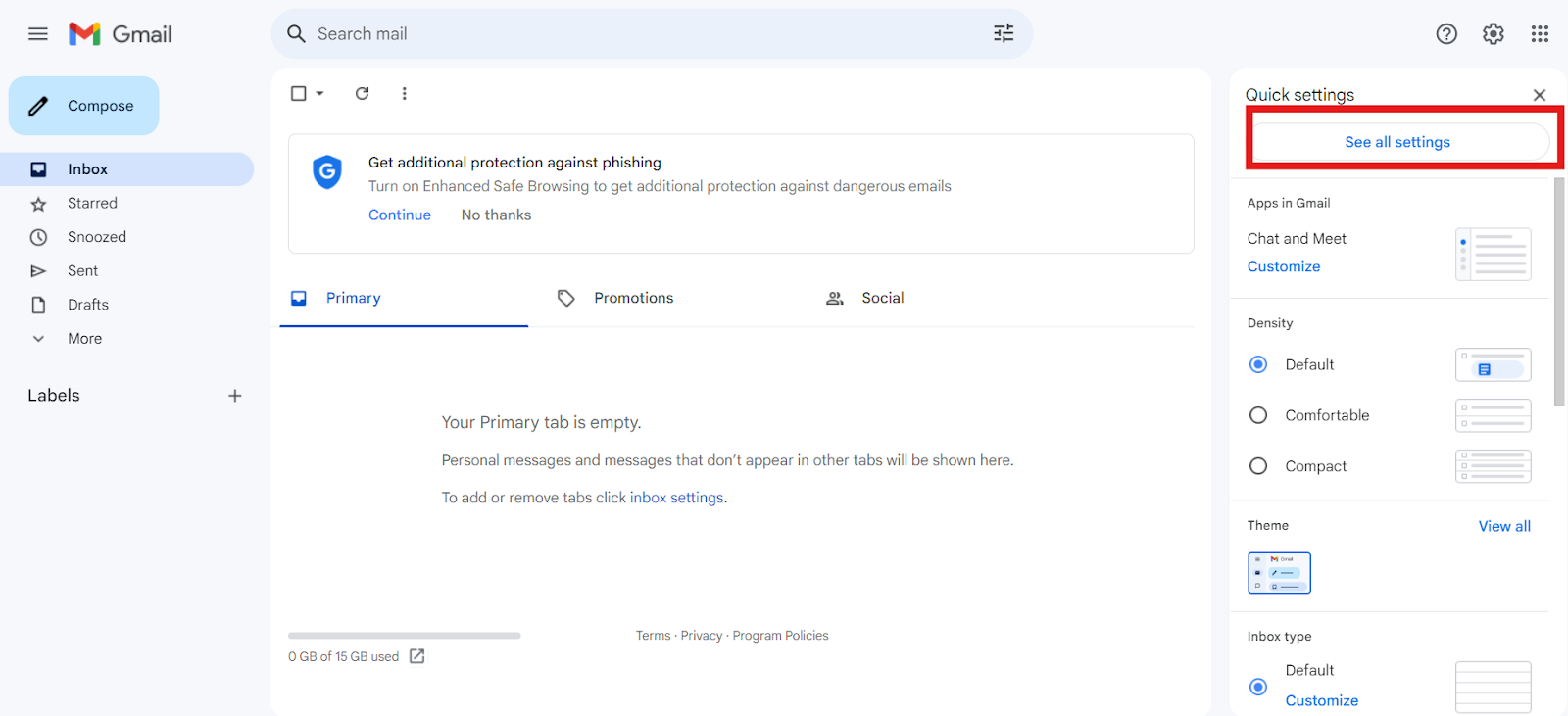The height and width of the screenshot is (716, 1568).
Task: Create a new label with plus icon
Action: (x=235, y=396)
